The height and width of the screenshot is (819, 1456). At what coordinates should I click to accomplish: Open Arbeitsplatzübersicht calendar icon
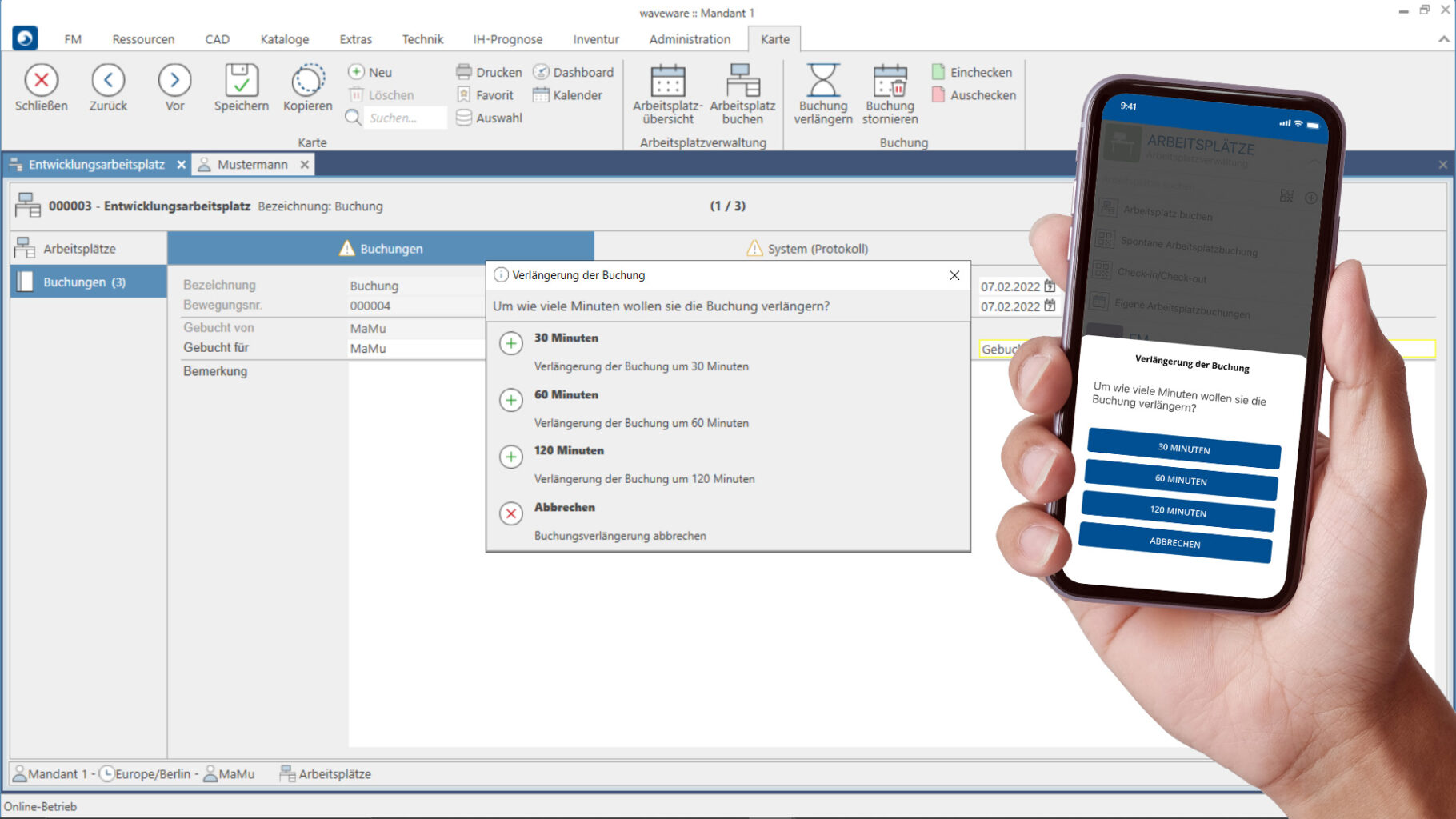667,81
